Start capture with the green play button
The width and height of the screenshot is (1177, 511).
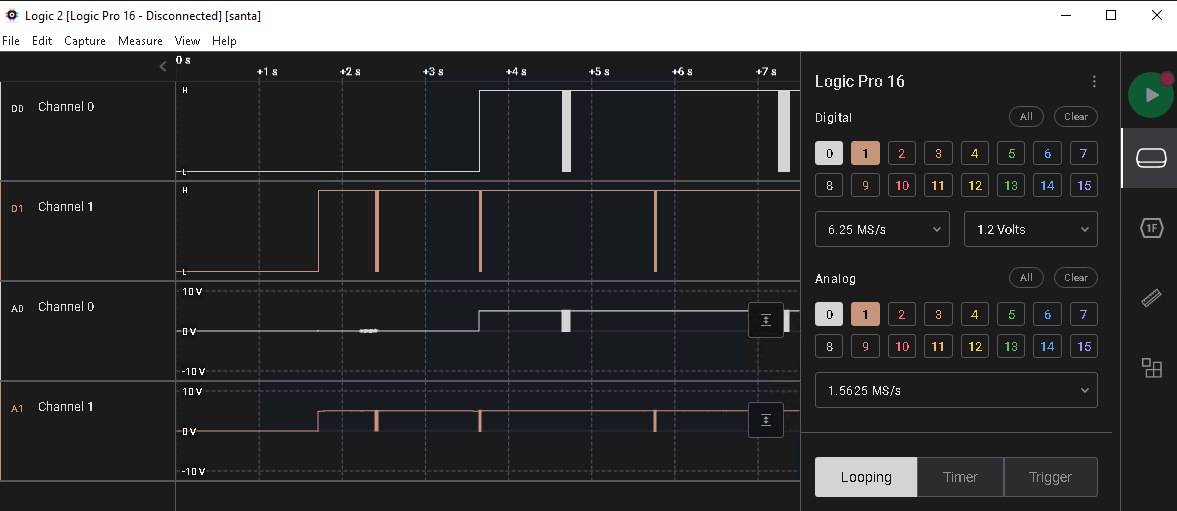tap(1151, 95)
